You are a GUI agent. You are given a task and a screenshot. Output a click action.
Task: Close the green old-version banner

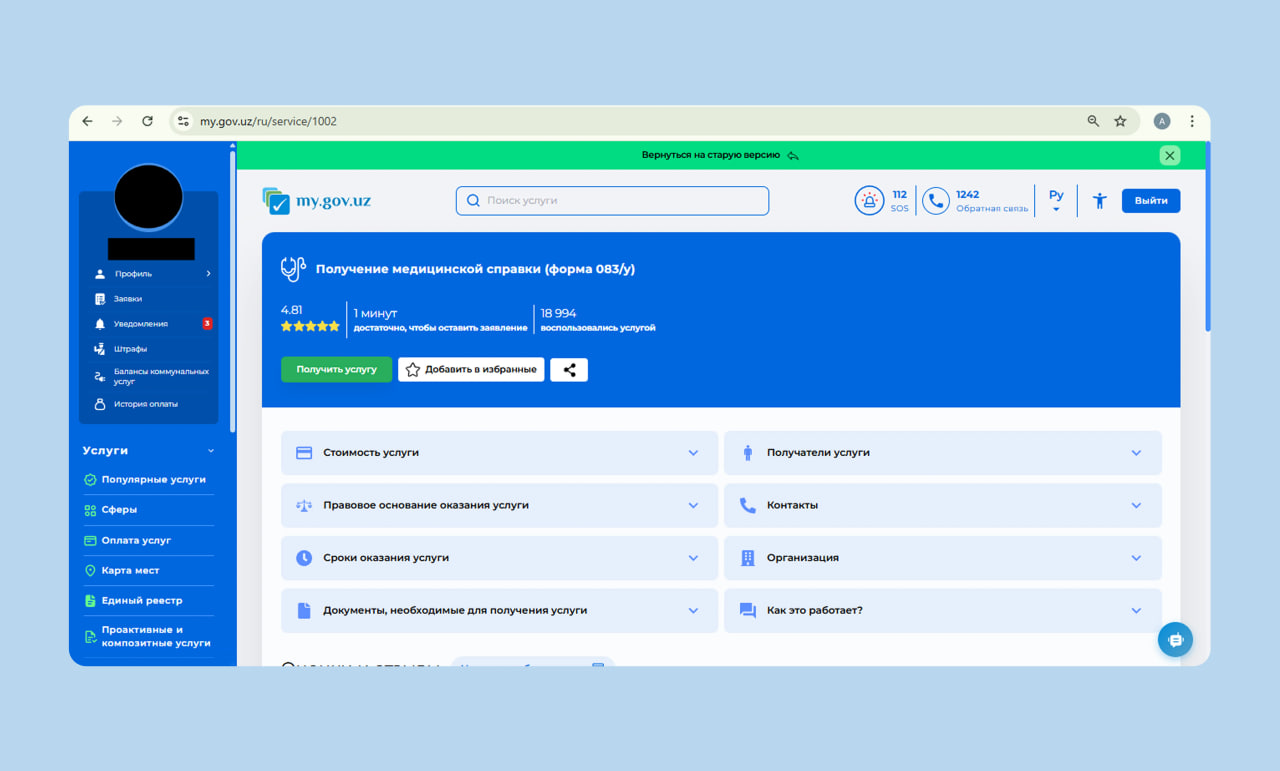[x=1169, y=156]
